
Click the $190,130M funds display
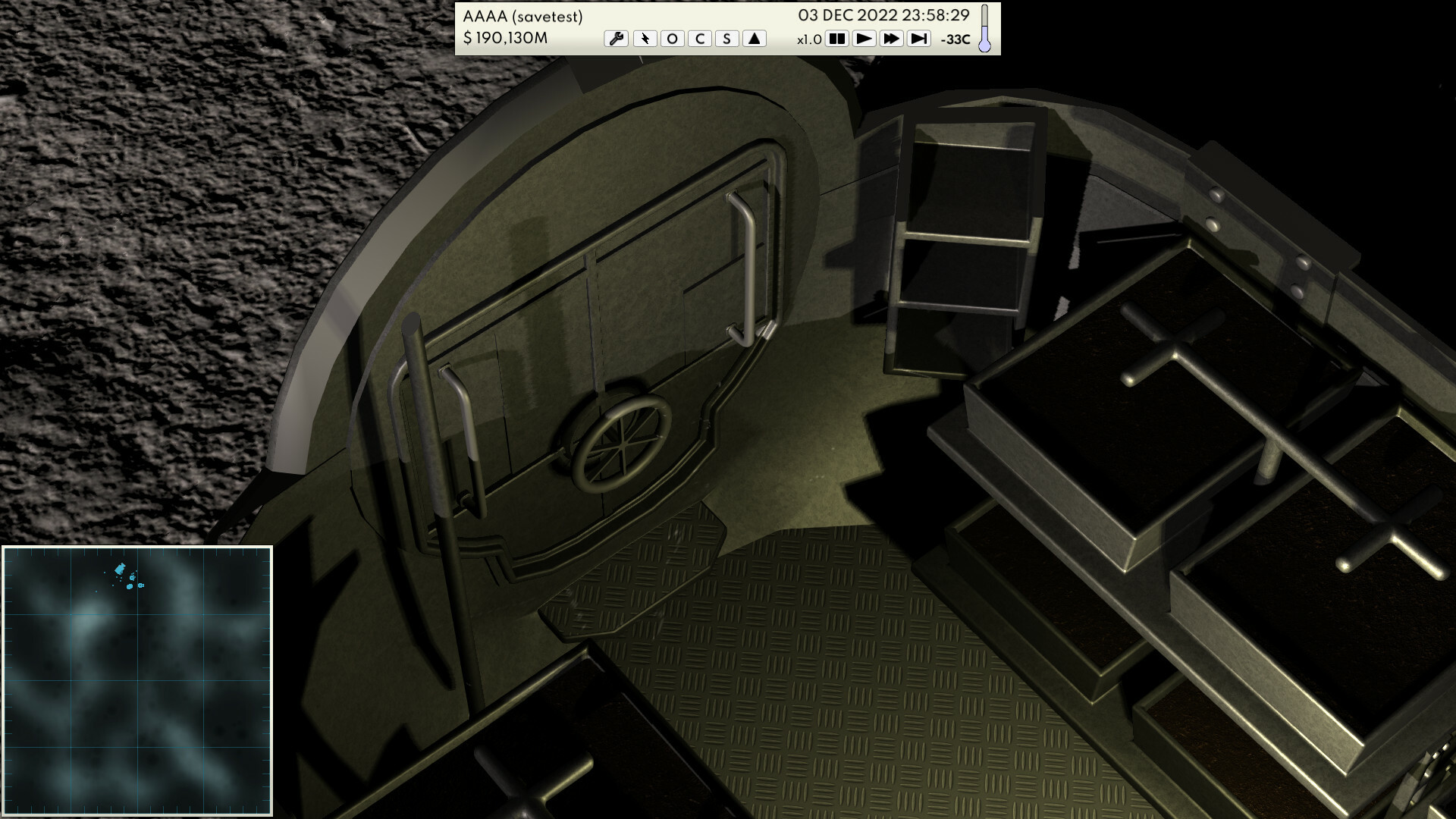click(x=505, y=38)
